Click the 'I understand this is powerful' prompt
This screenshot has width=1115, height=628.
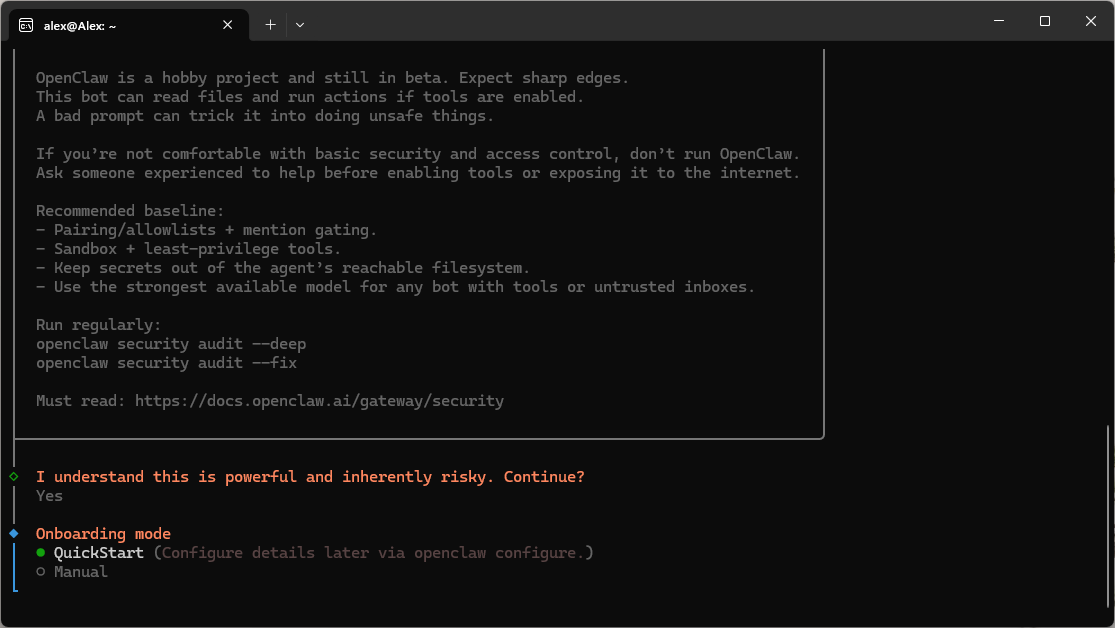pyautogui.click(x=310, y=477)
